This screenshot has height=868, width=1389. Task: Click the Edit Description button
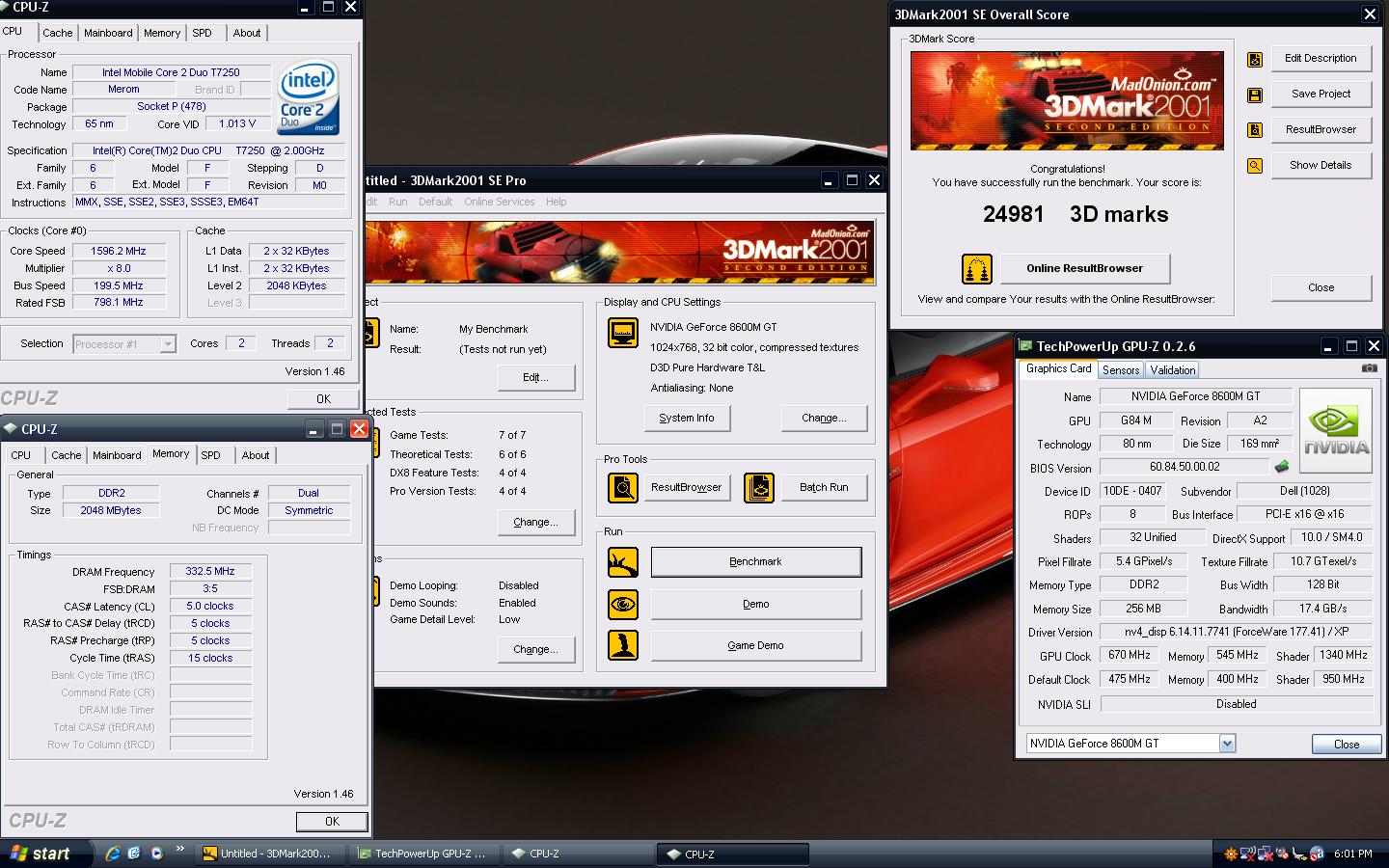point(1321,59)
